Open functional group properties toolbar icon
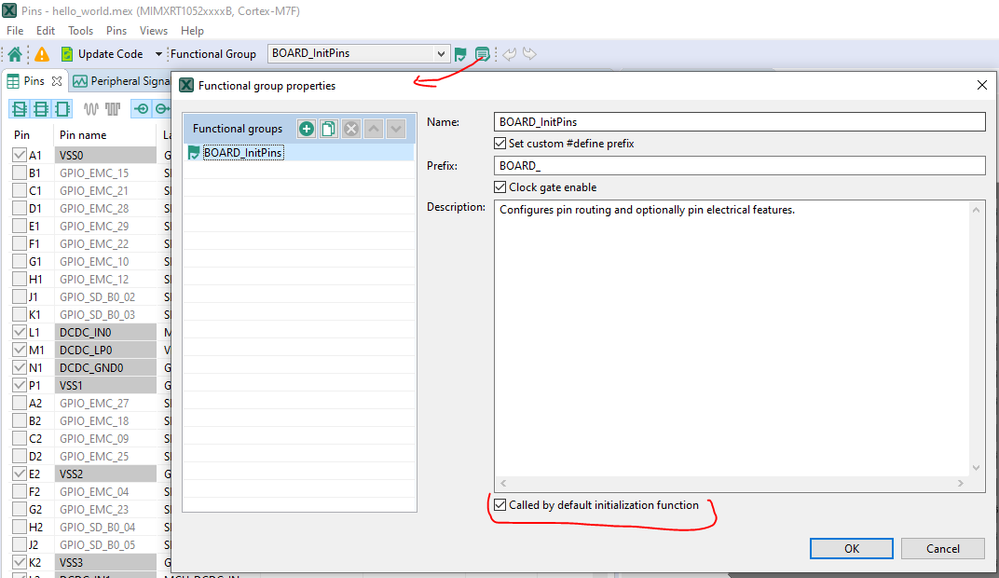This screenshot has width=999, height=578. [x=482, y=54]
